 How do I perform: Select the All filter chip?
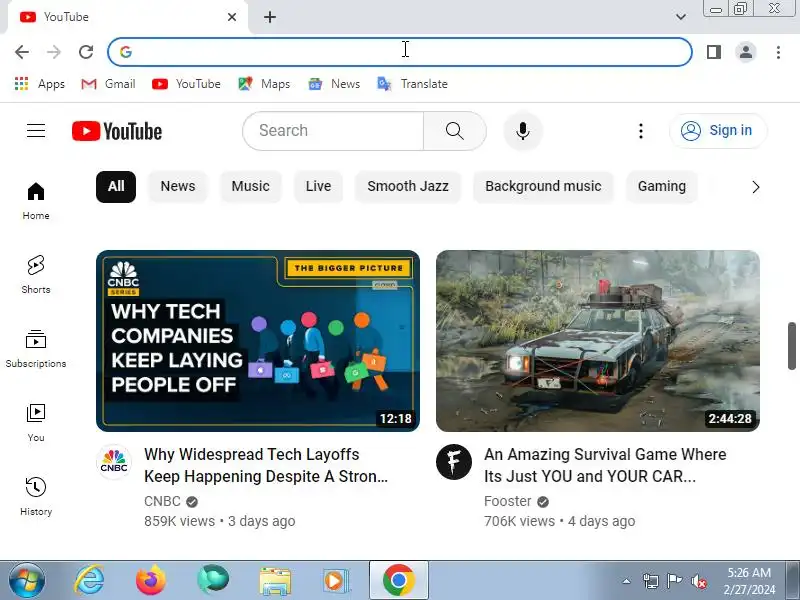tap(116, 187)
